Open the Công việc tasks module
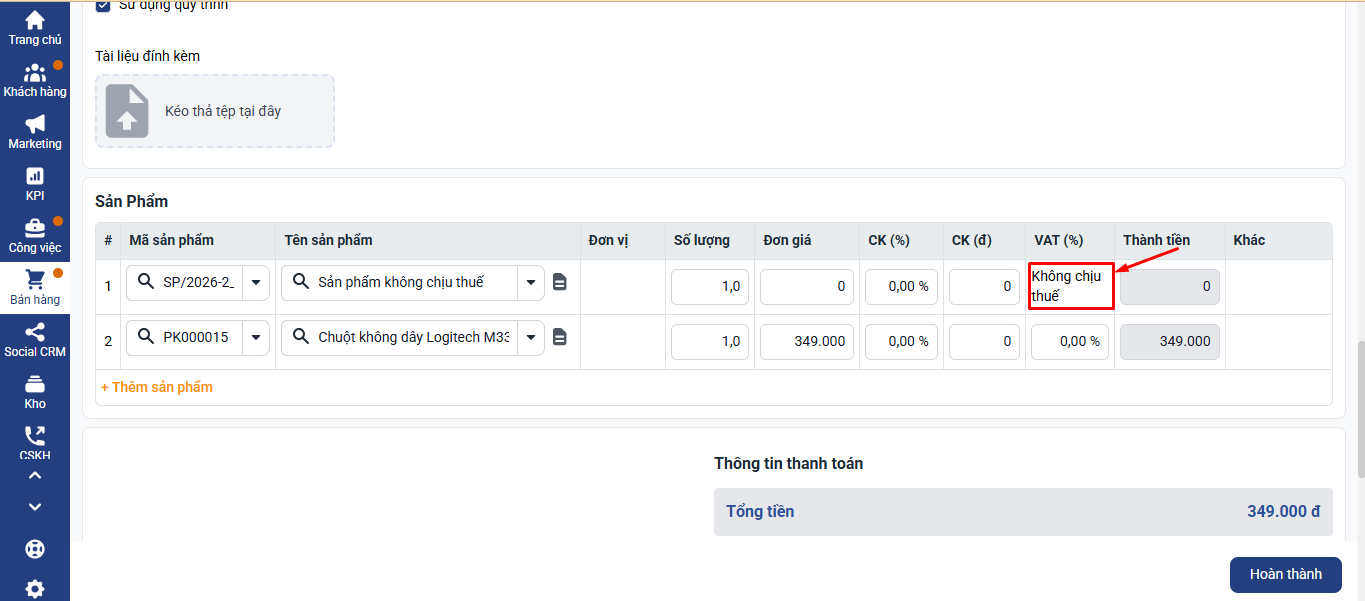Viewport: 1365px width, 601px height. click(35, 235)
